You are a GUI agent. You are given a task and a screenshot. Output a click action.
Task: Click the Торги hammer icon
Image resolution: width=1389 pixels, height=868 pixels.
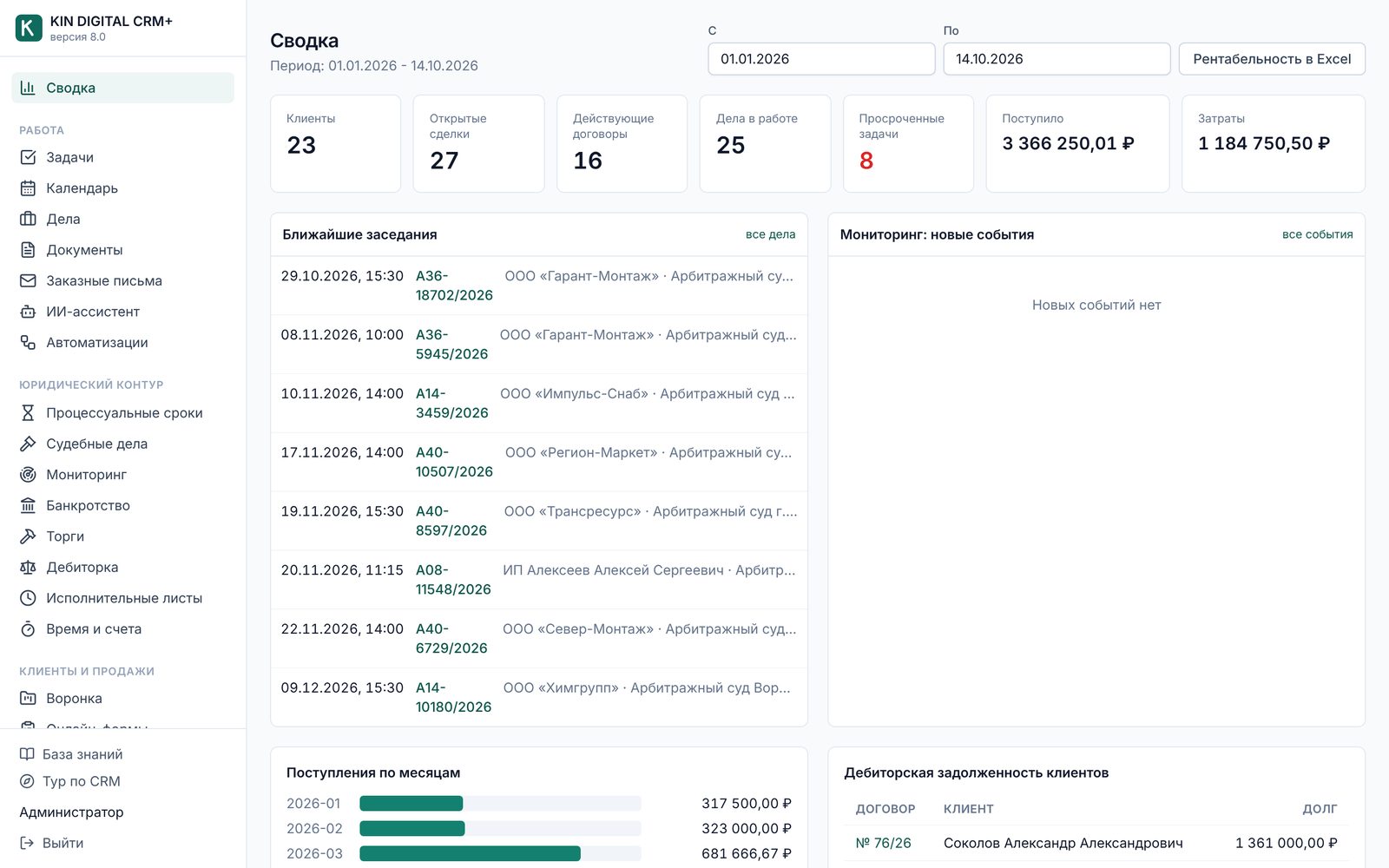click(28, 536)
